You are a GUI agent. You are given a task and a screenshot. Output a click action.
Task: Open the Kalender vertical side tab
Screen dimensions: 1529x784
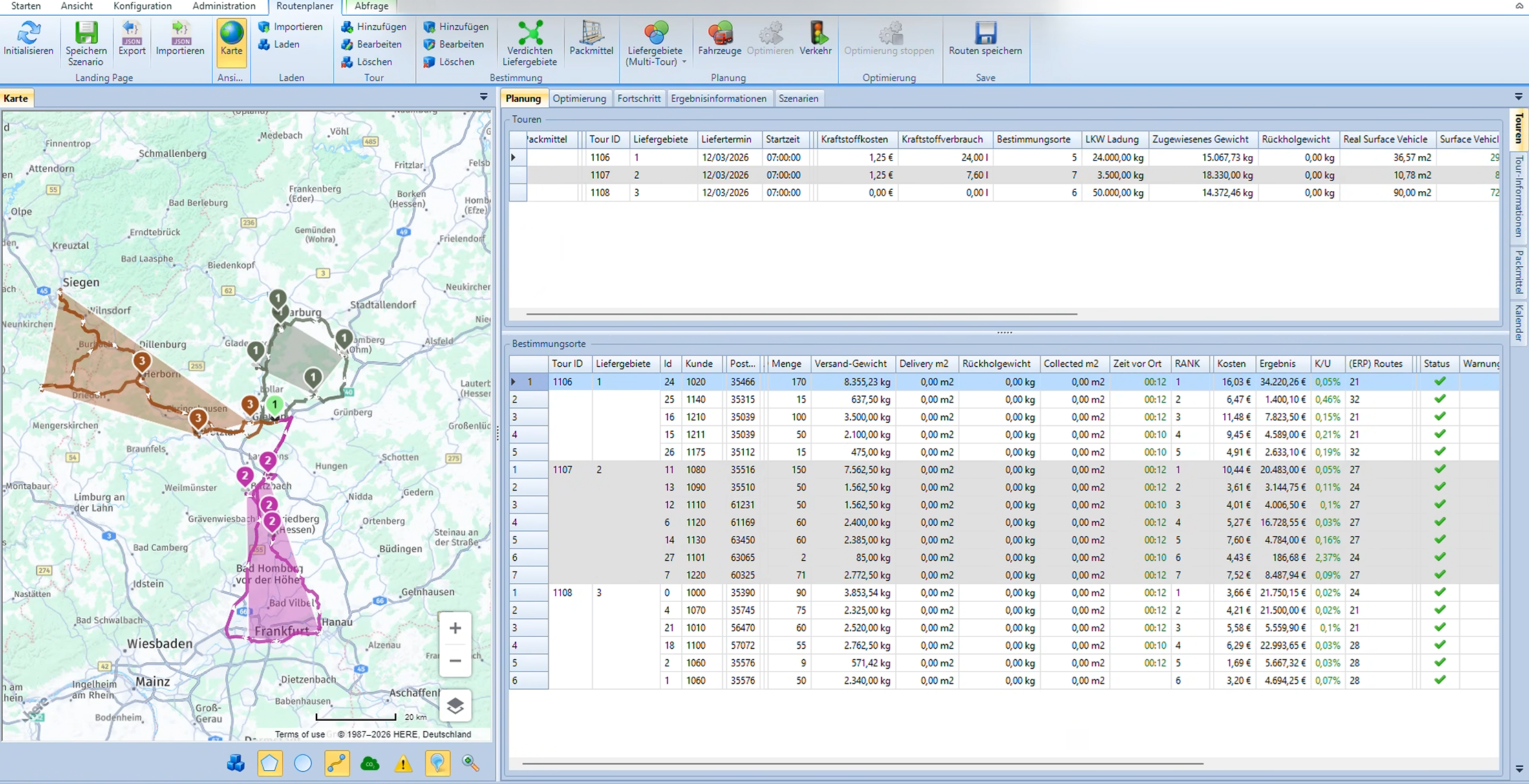pyautogui.click(x=1519, y=323)
